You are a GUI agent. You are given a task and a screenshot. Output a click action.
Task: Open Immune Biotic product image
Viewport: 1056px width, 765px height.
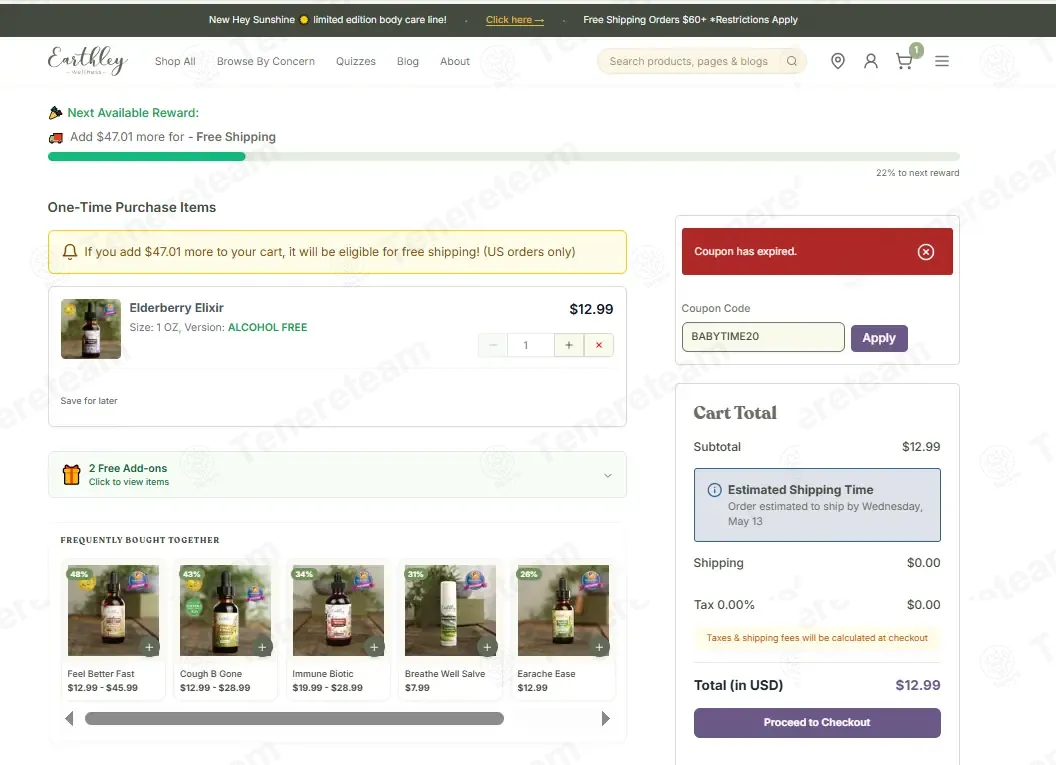338,610
